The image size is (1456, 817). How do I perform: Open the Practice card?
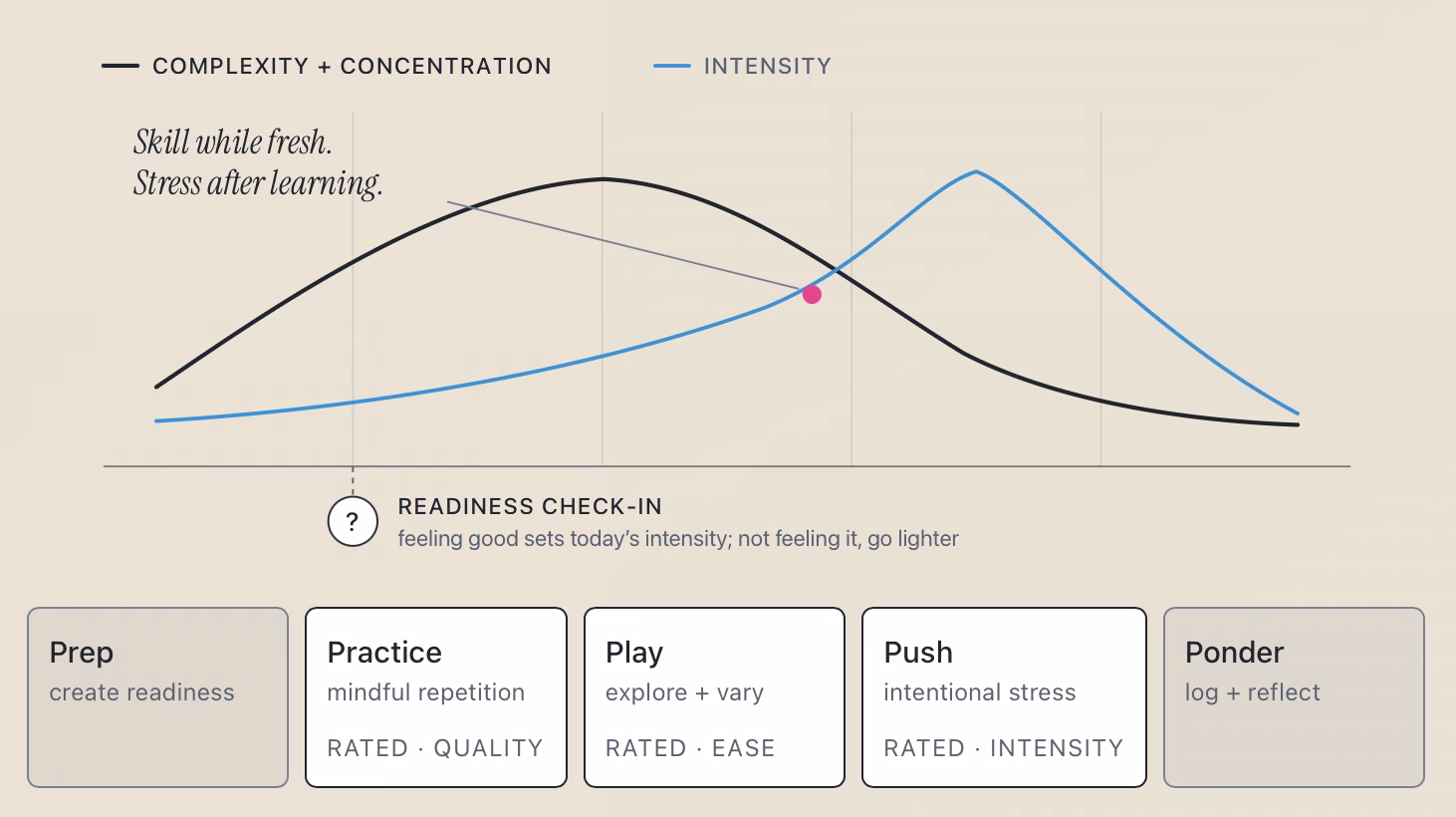[x=436, y=697]
